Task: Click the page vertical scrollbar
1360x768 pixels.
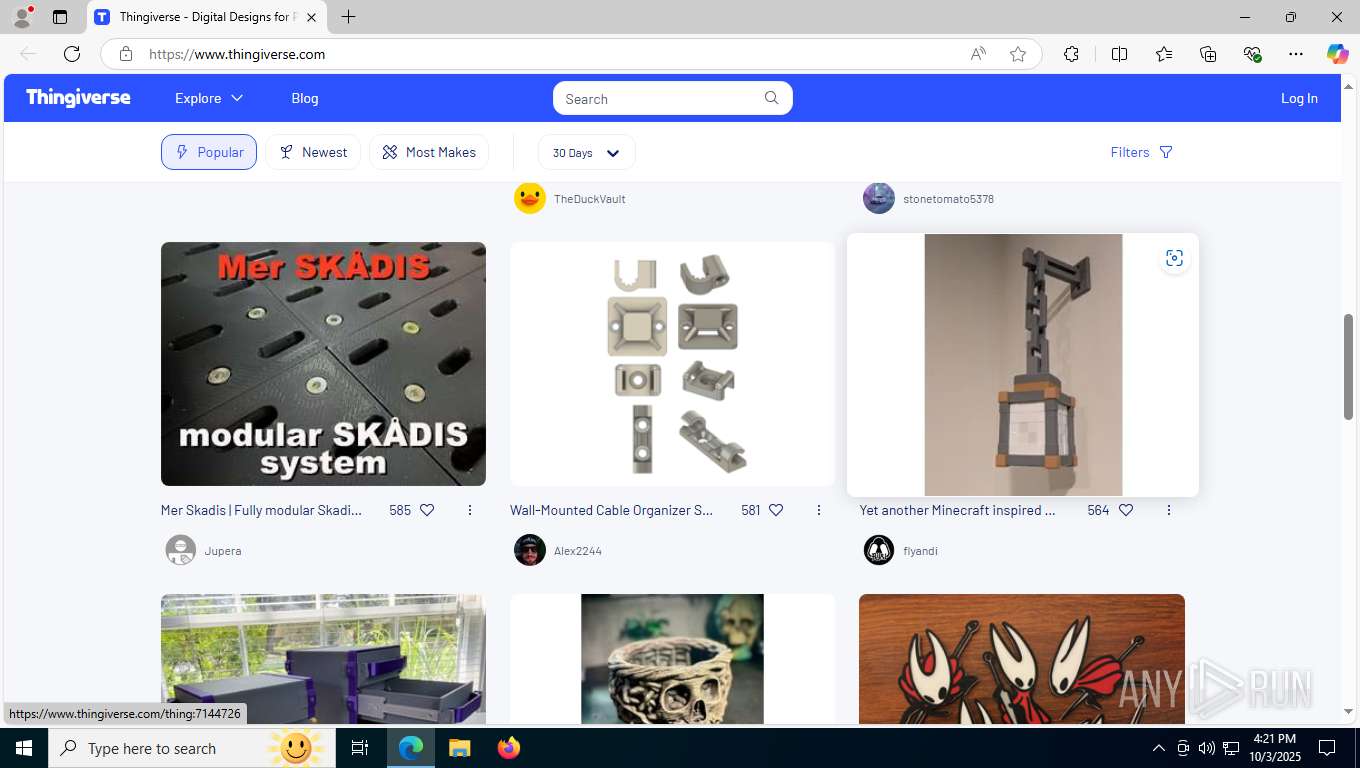Action: pos(1348,366)
